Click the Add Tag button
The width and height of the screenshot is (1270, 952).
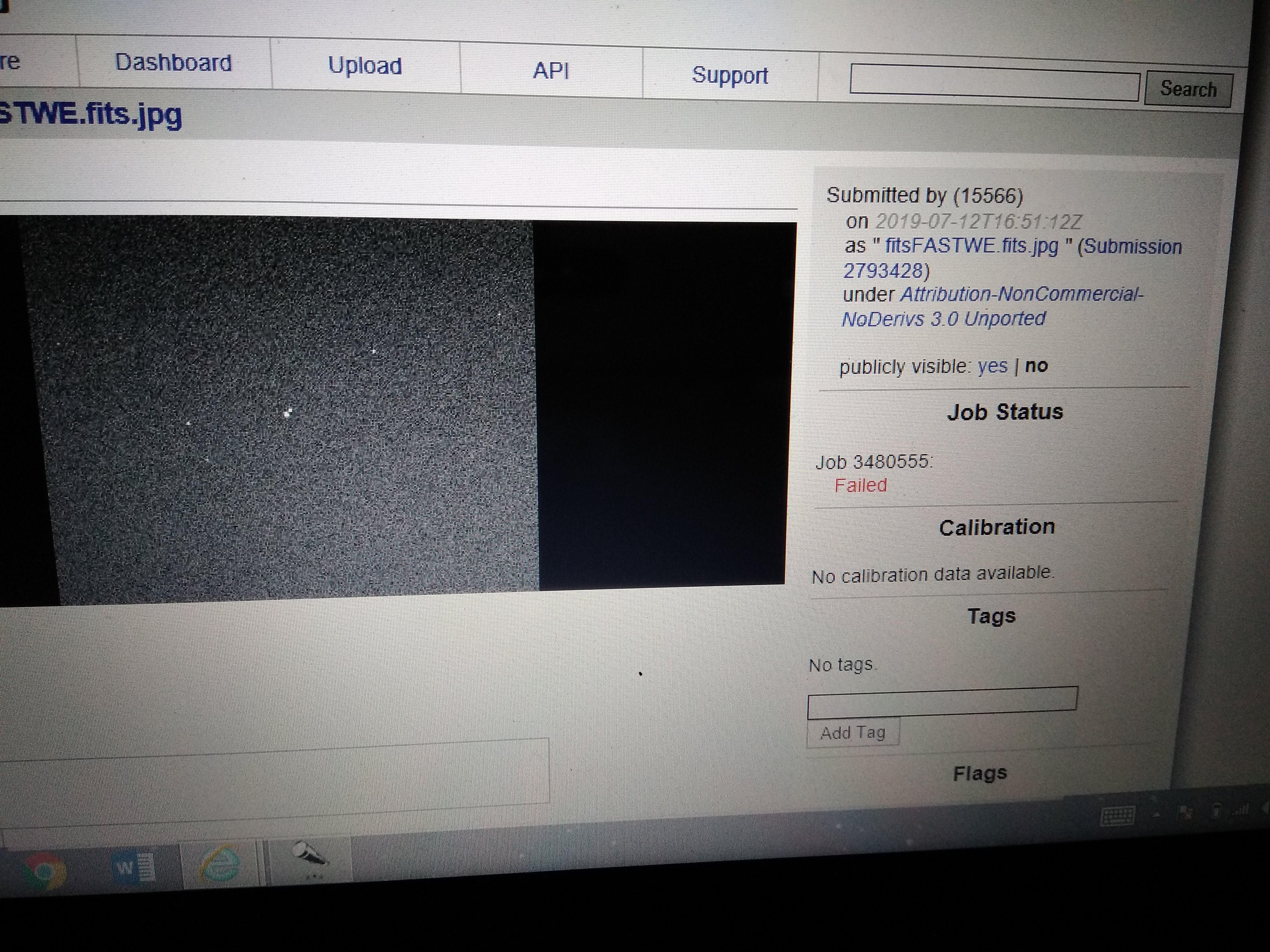[853, 733]
